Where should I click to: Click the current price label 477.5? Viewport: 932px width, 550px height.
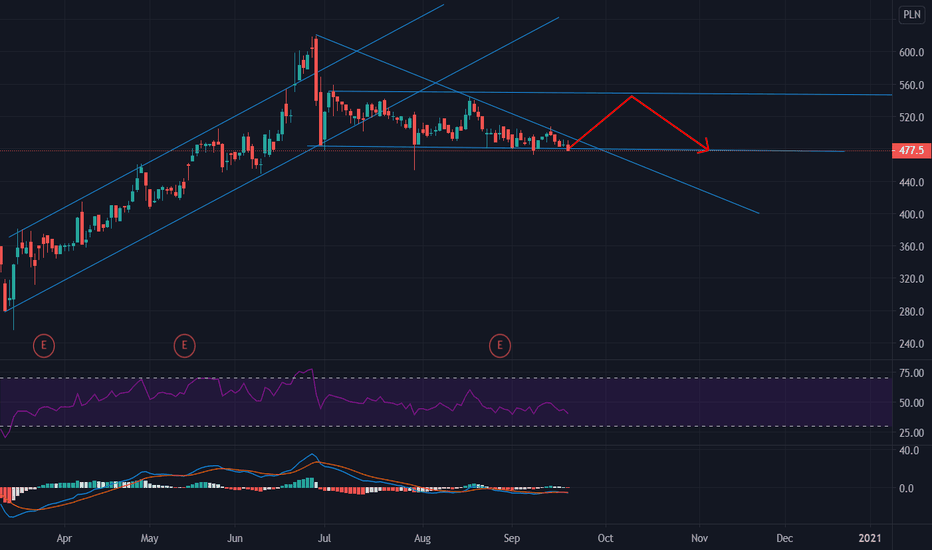tap(911, 150)
